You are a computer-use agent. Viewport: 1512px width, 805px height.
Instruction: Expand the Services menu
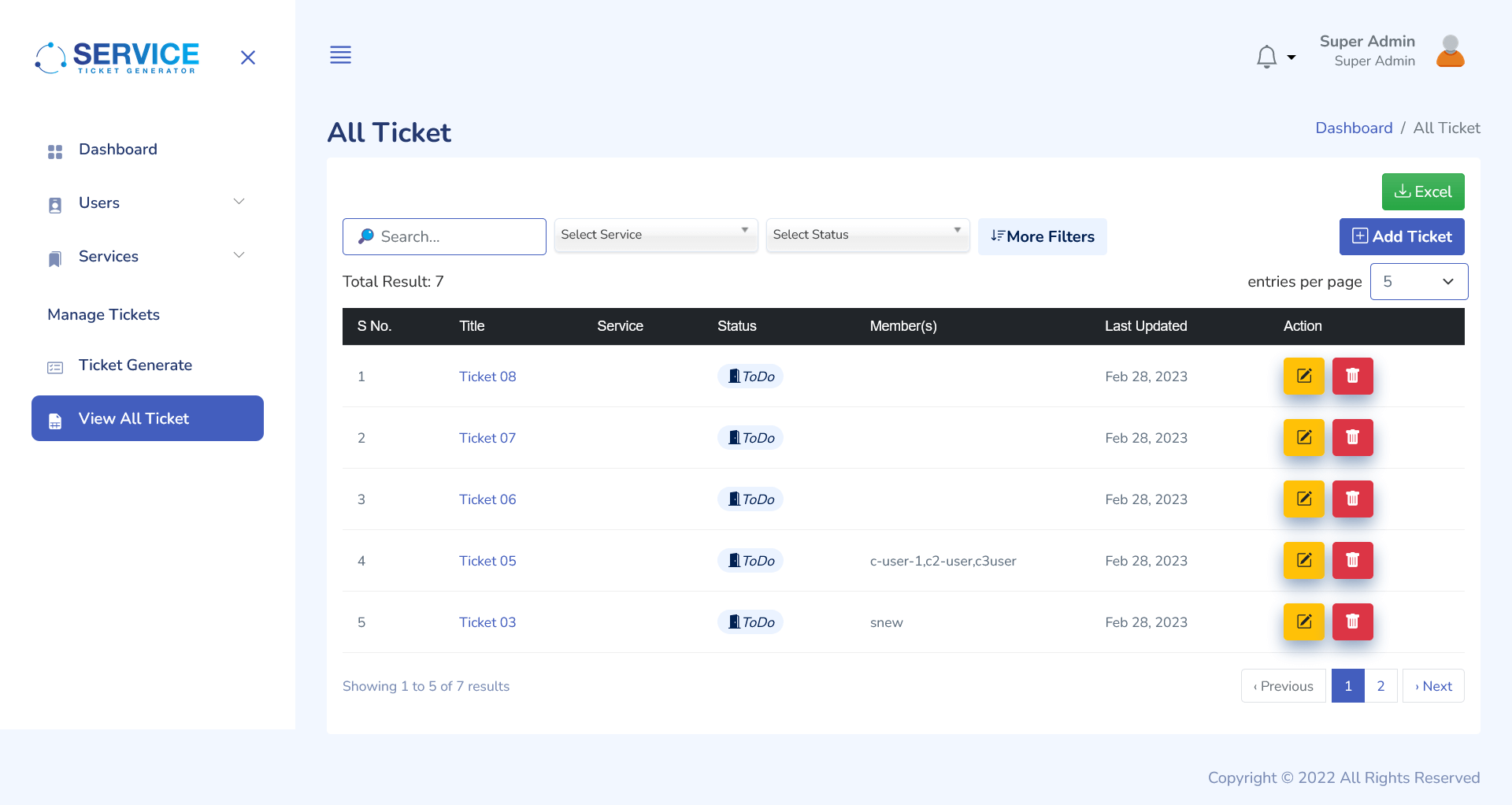146,257
